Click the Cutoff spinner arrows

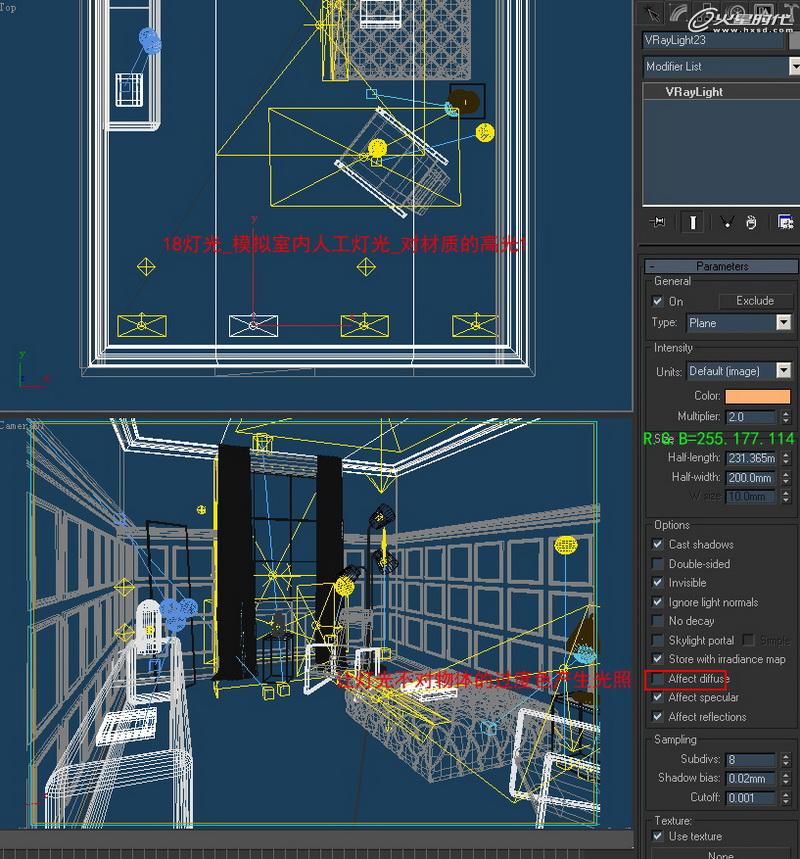pos(786,798)
